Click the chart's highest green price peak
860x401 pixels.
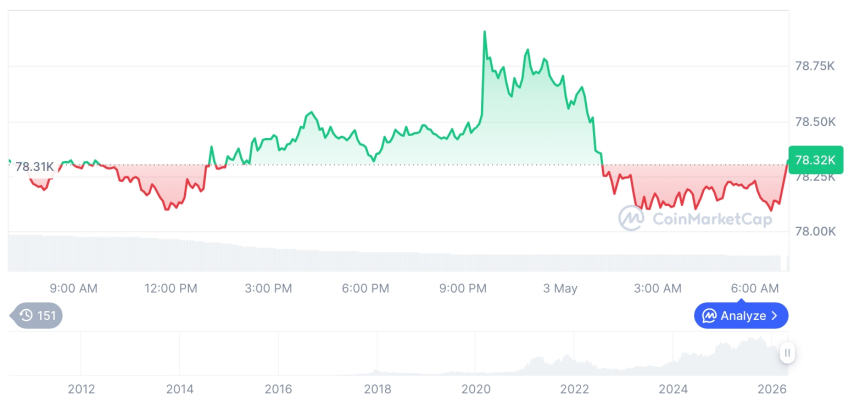[484, 32]
